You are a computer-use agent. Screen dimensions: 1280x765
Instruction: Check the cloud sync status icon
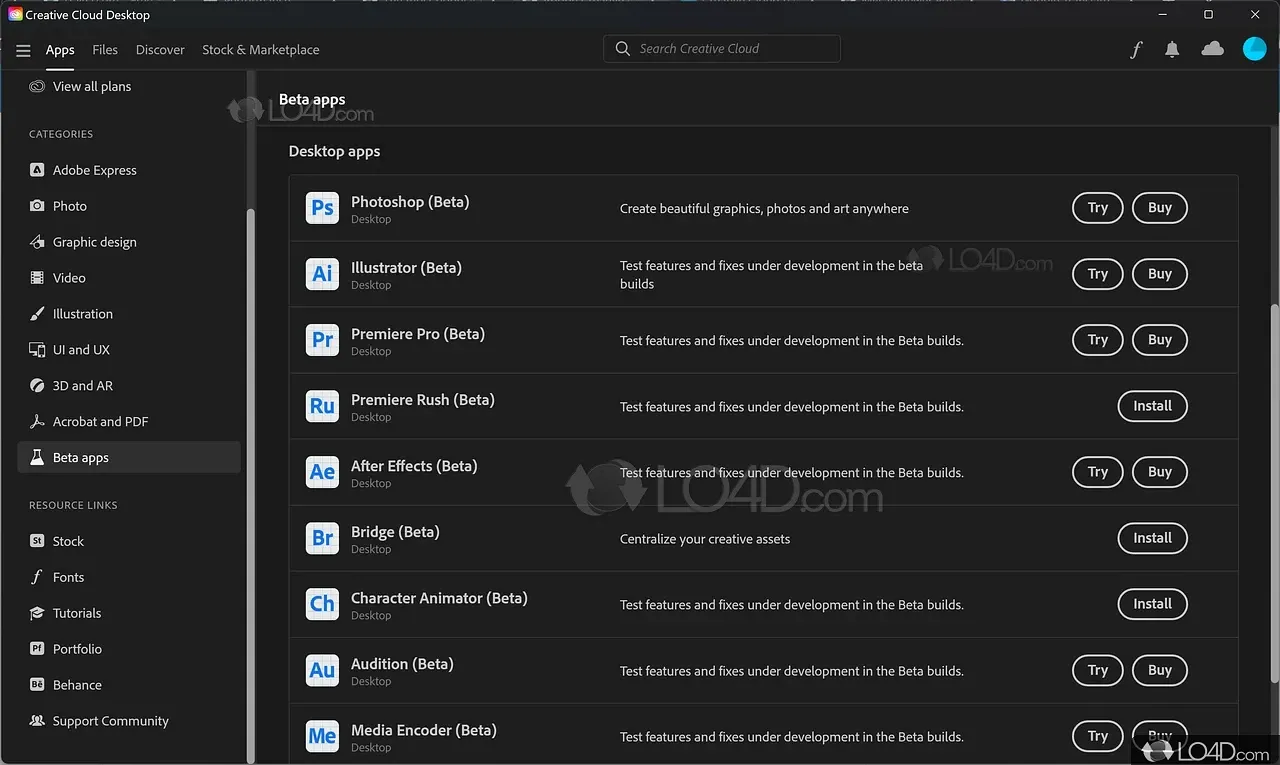pyautogui.click(x=1212, y=48)
